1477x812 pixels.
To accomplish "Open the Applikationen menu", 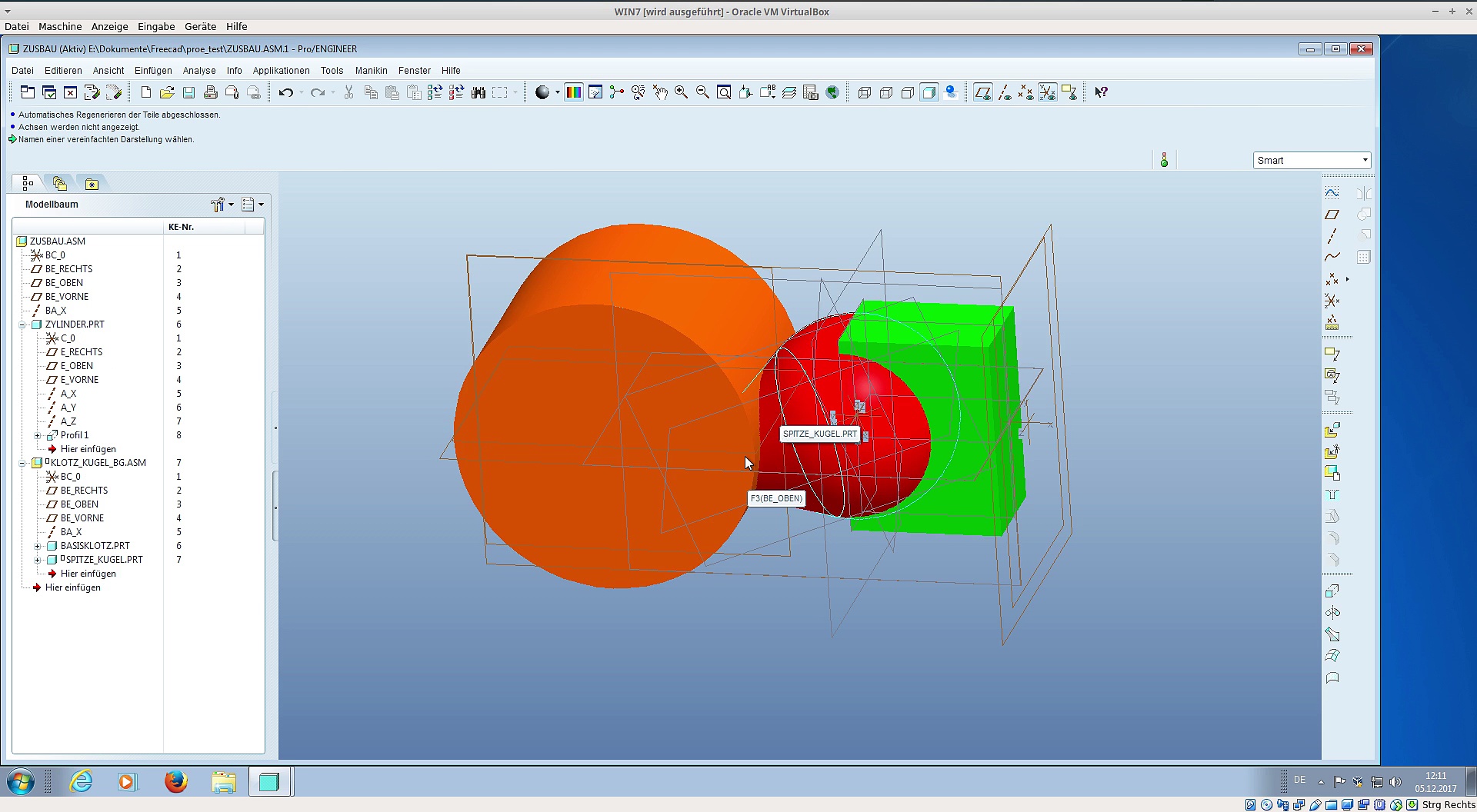I will tap(281, 71).
